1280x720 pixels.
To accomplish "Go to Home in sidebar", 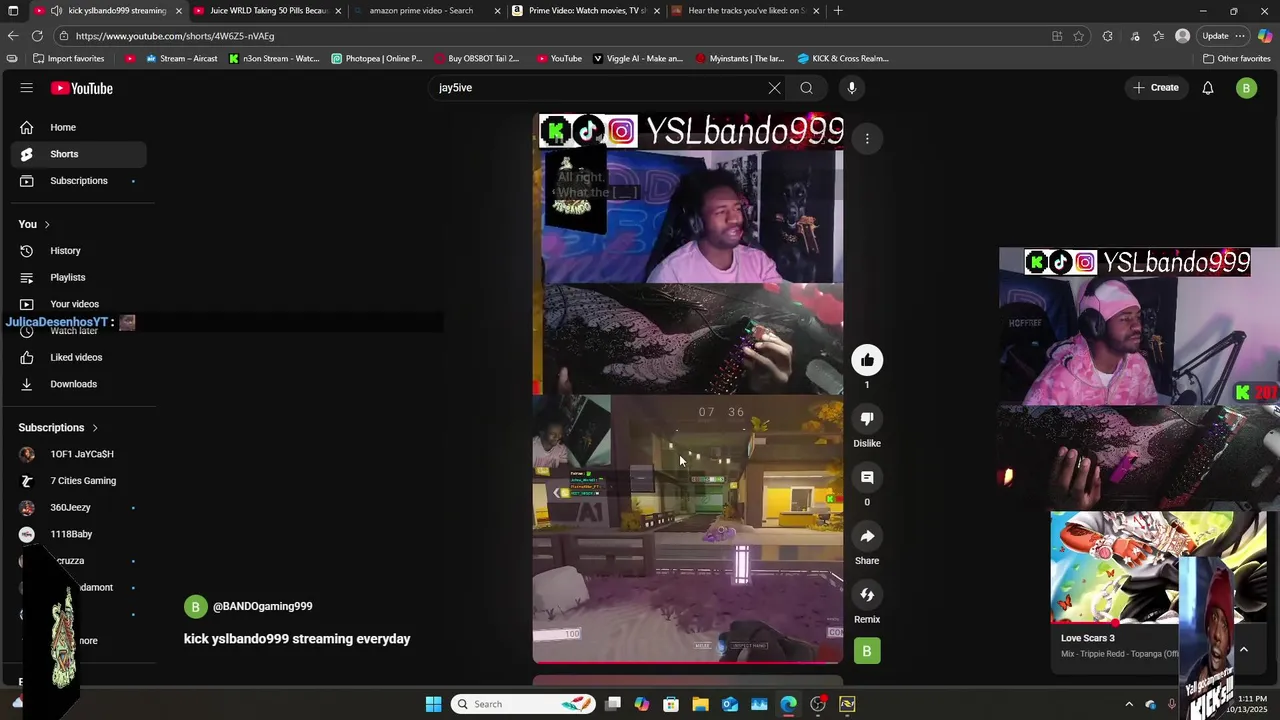I will pyautogui.click(x=79, y=127).
